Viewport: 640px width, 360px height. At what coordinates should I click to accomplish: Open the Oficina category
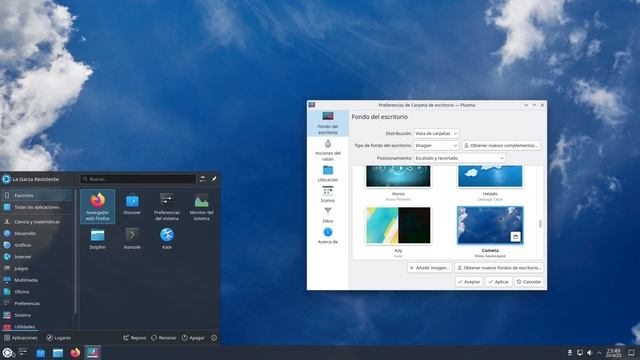(x=37, y=292)
